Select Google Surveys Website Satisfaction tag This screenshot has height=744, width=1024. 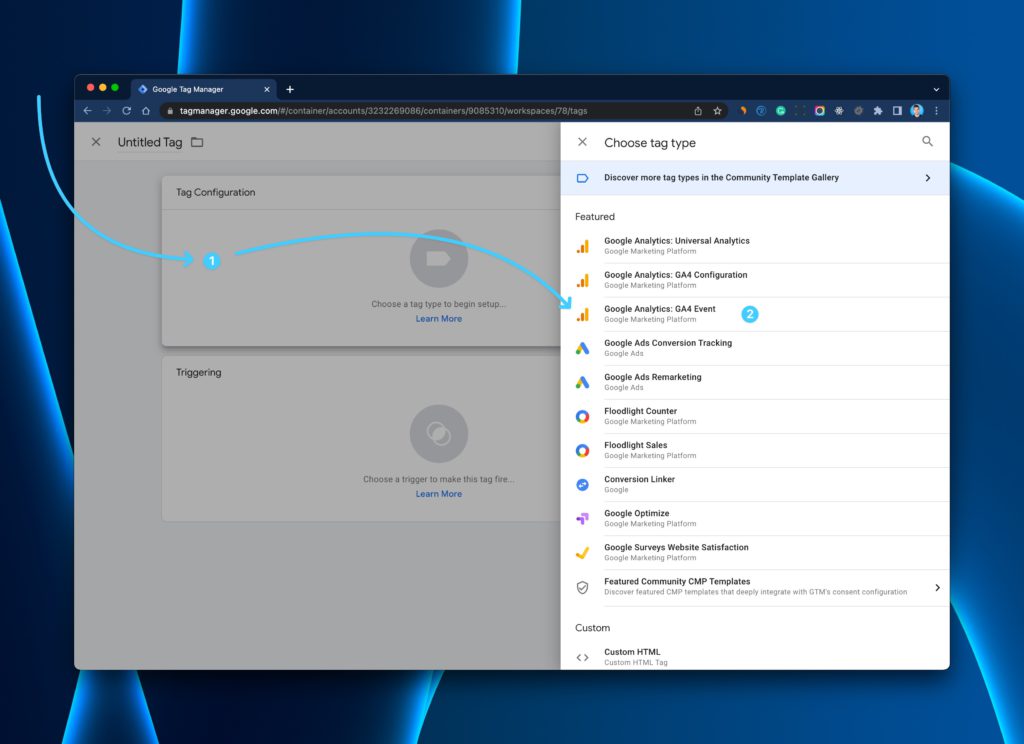(755, 552)
